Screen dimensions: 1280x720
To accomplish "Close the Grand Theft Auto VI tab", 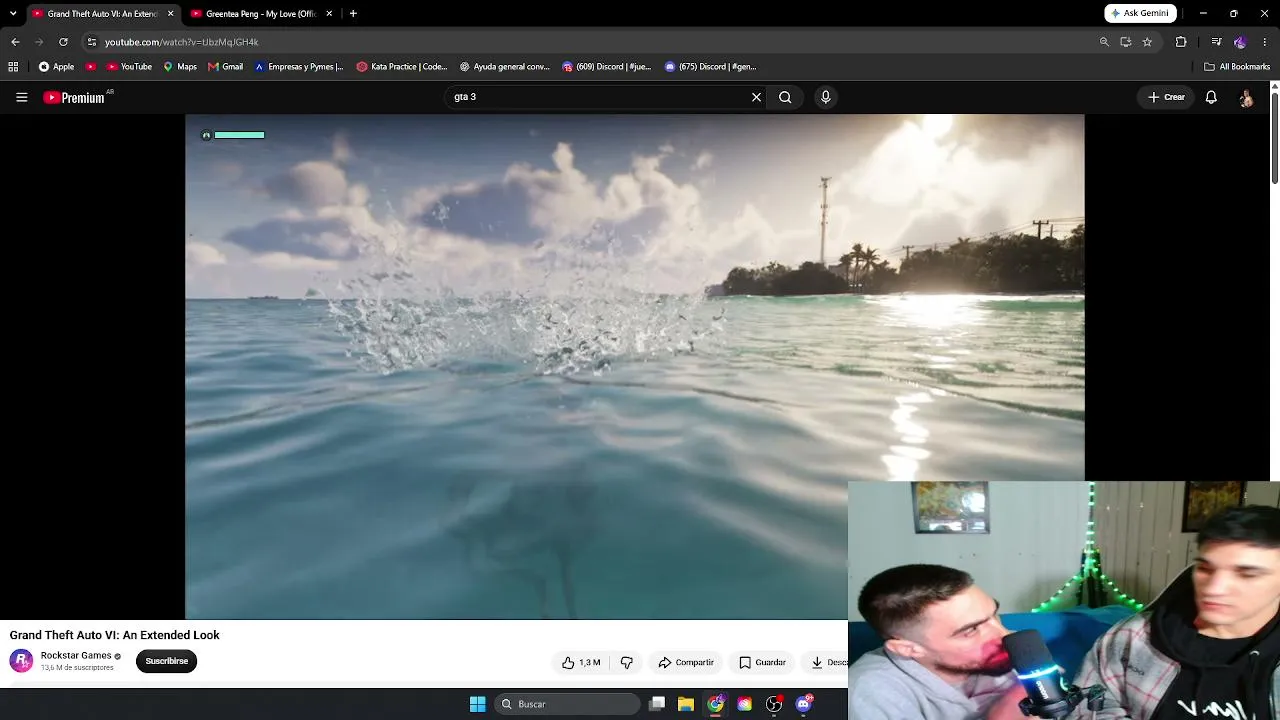I will click(x=170, y=14).
